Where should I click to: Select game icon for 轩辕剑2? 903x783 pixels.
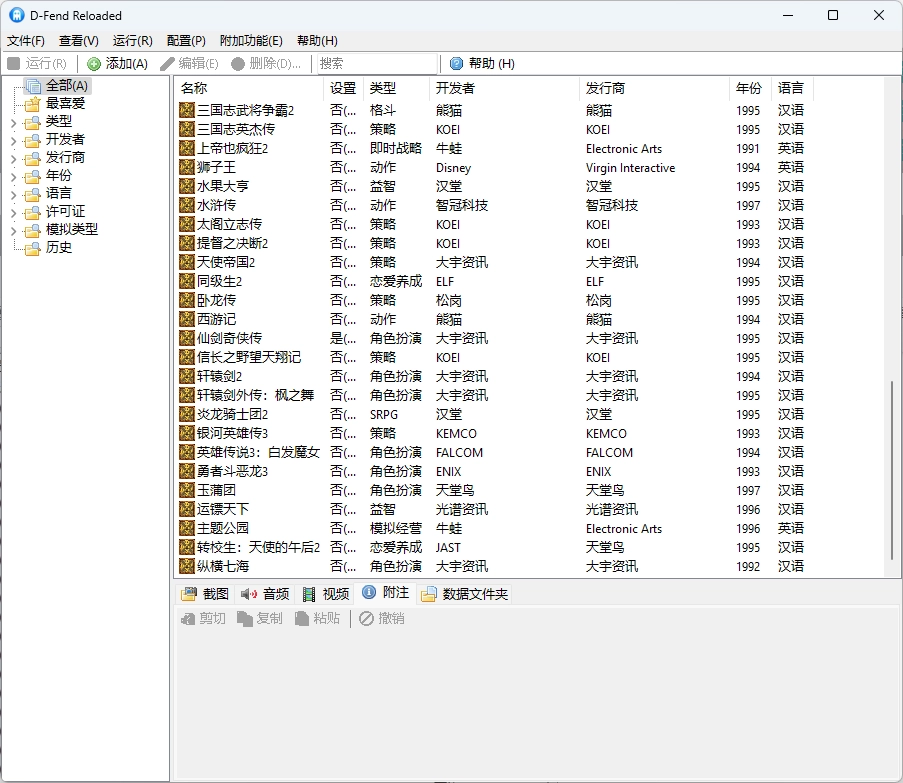tap(187, 376)
